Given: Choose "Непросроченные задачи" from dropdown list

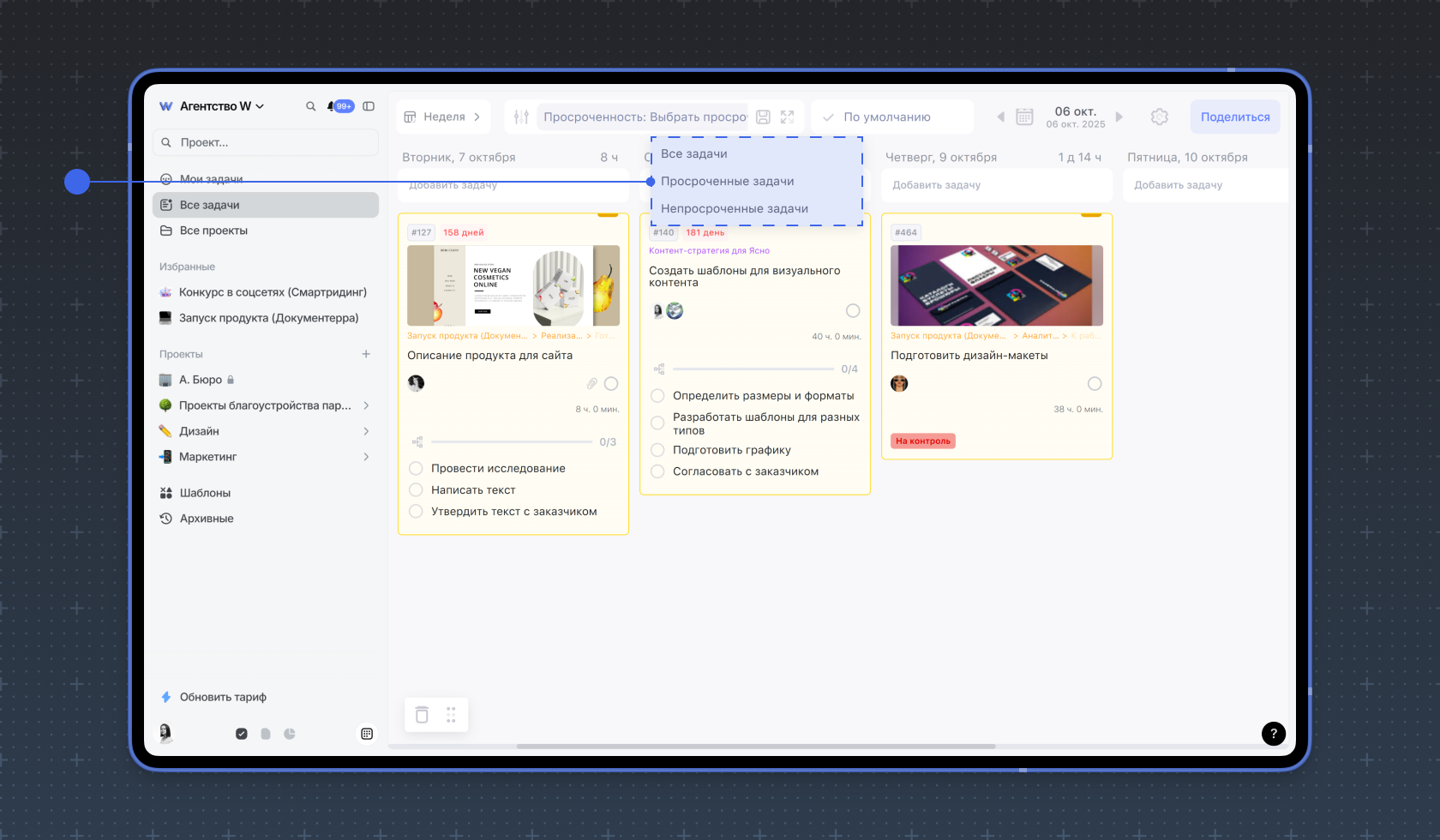Looking at the screenshot, I should (x=734, y=208).
